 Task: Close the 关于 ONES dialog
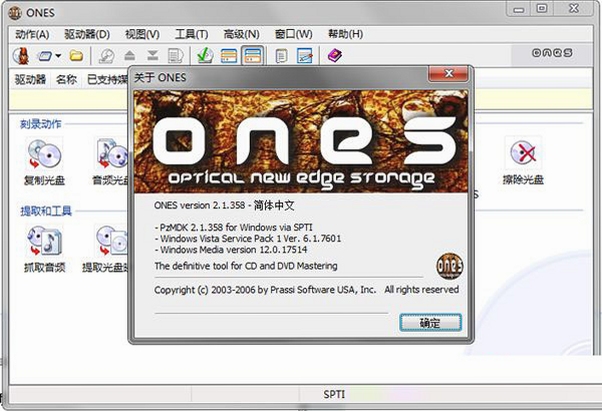(448, 73)
